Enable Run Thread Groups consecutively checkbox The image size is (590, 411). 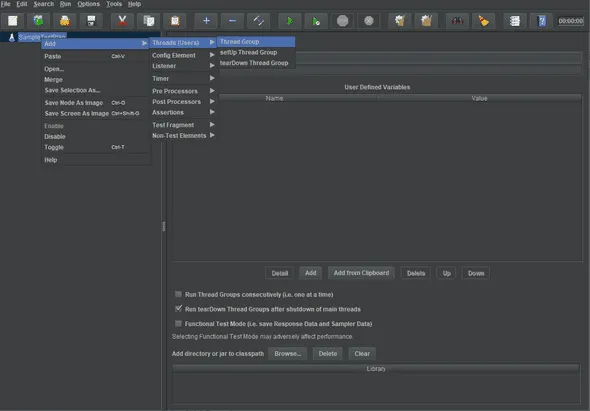(178, 294)
